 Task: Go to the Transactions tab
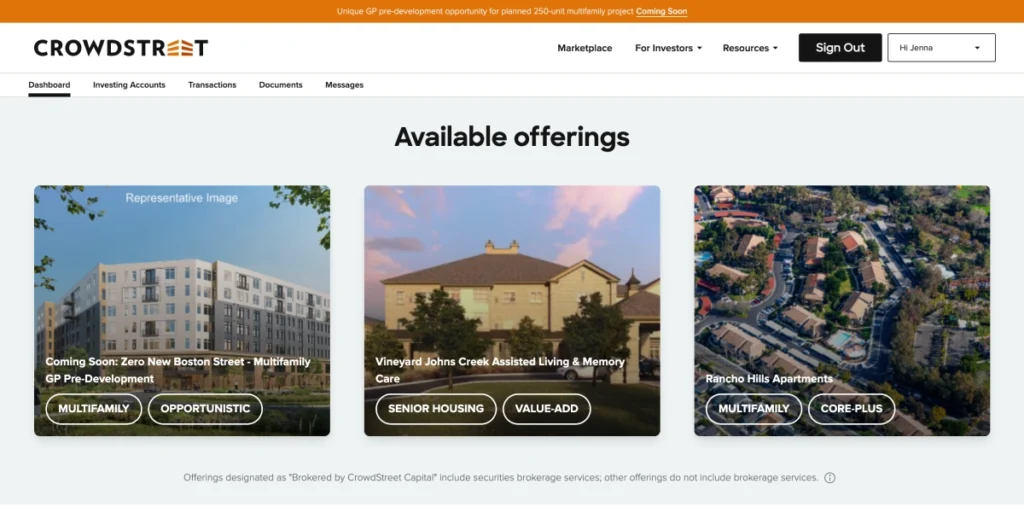coord(212,85)
